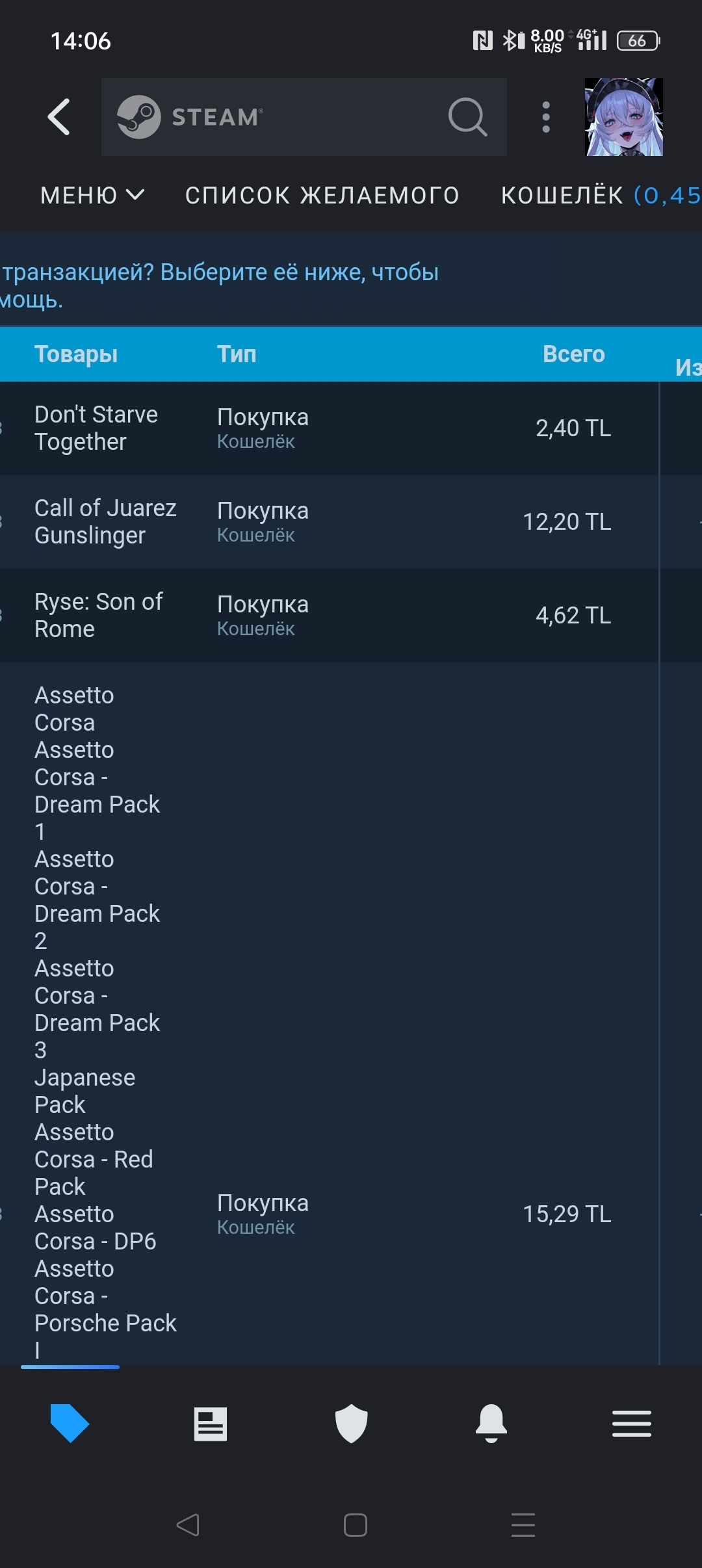Tap the back arrow icon

point(59,117)
